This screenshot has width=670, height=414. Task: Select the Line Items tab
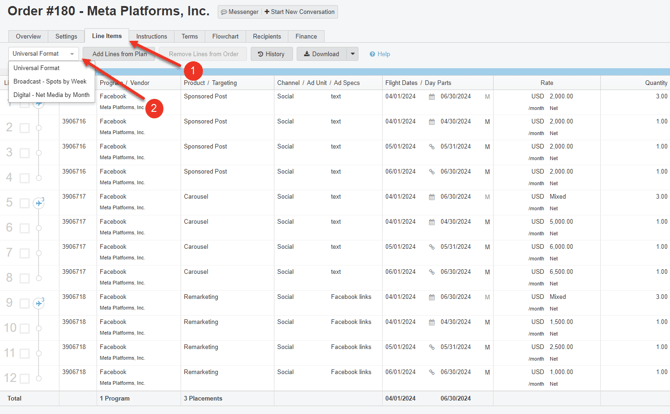107,36
